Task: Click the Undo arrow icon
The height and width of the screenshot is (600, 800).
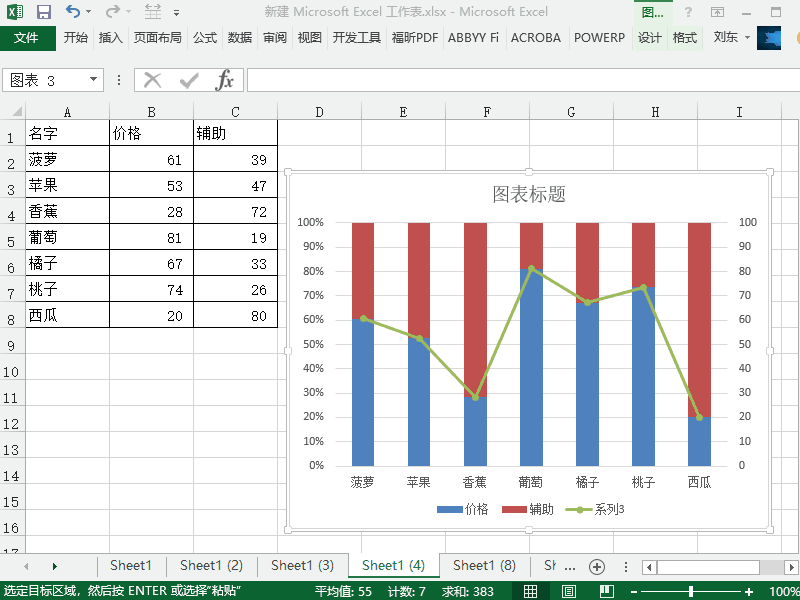Action: (73, 11)
